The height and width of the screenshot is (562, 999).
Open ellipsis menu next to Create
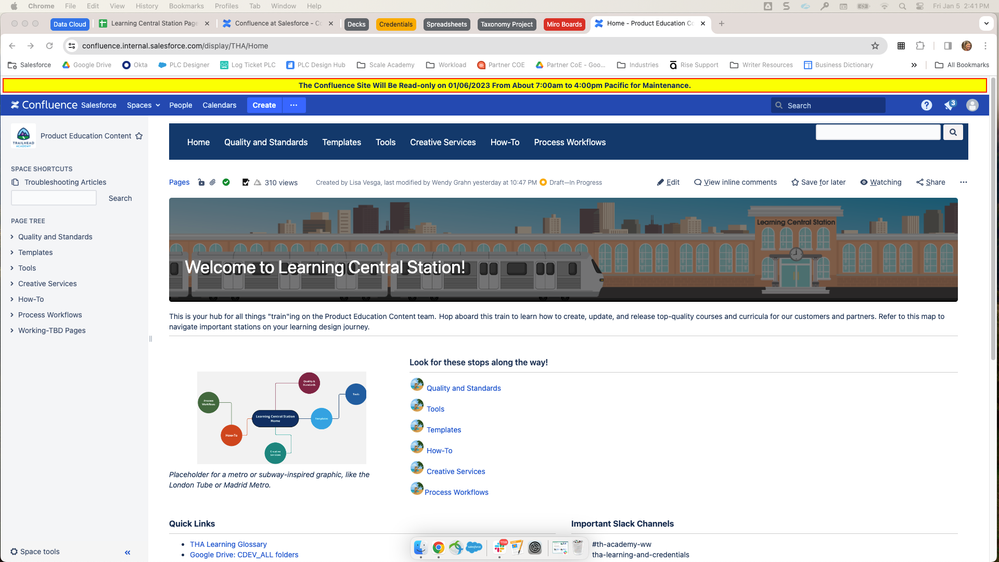coord(294,105)
